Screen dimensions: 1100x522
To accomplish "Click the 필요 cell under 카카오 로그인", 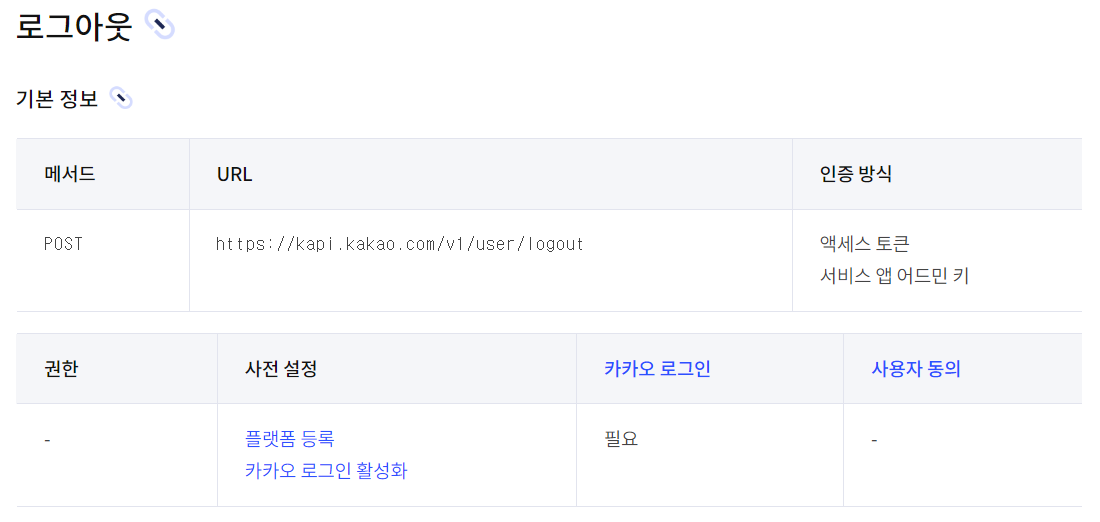I will click(622, 439).
